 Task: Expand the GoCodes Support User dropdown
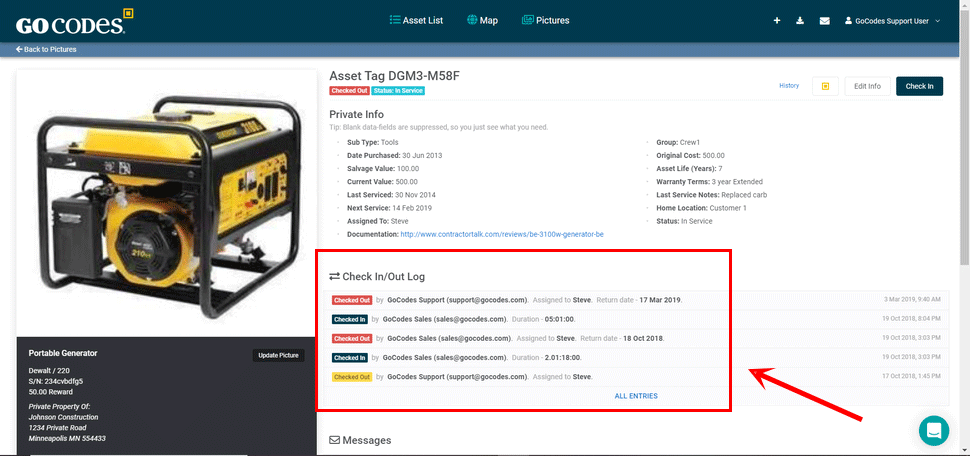893,21
